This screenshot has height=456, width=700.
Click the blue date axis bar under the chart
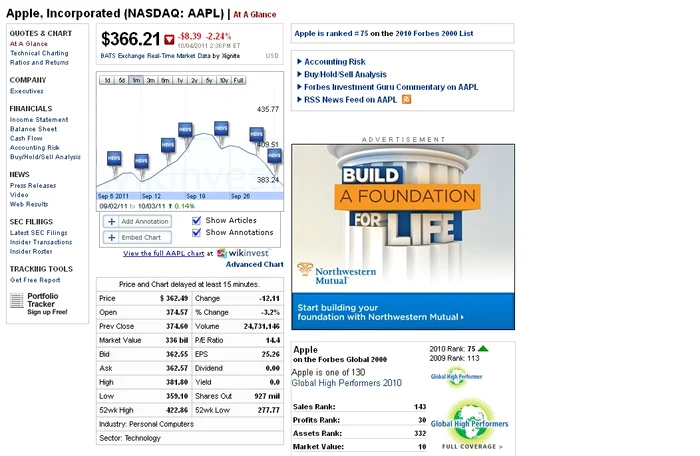click(x=190, y=196)
